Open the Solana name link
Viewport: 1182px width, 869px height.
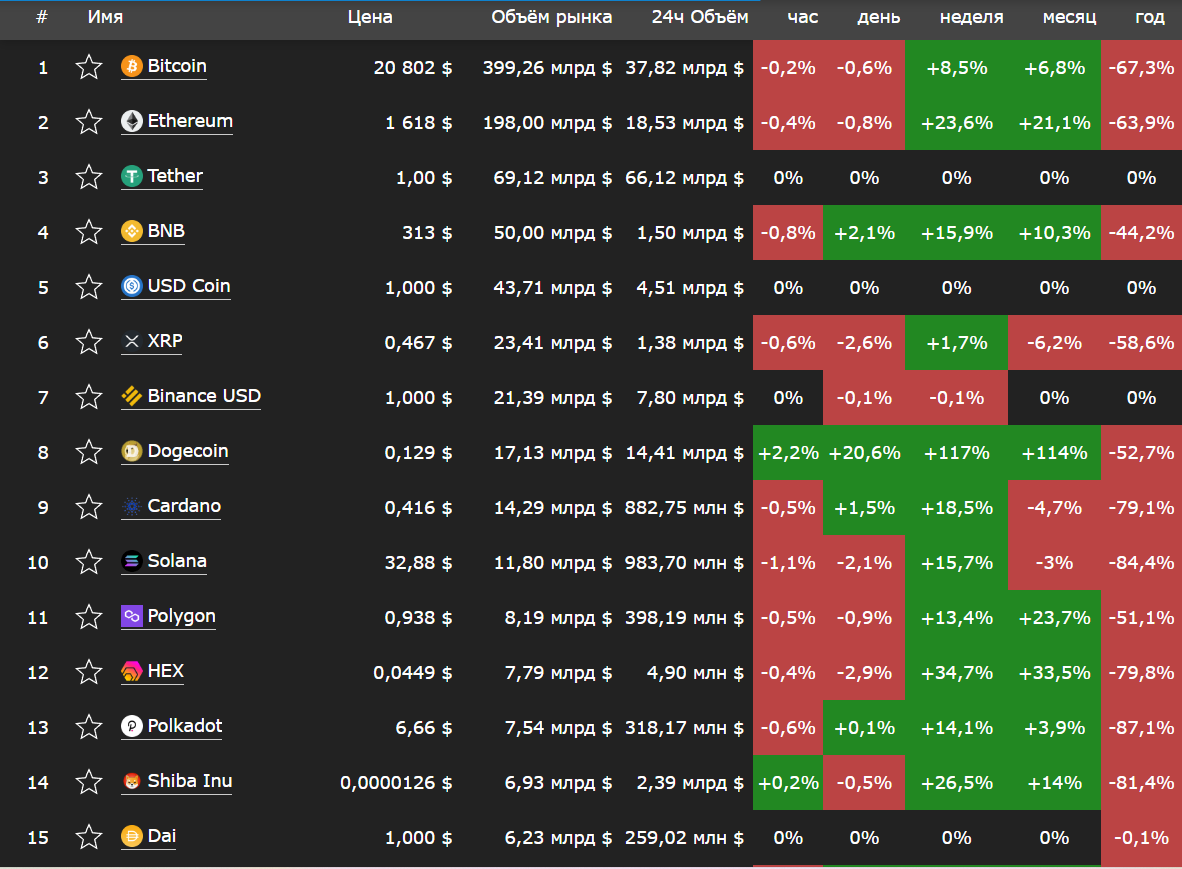click(x=177, y=561)
